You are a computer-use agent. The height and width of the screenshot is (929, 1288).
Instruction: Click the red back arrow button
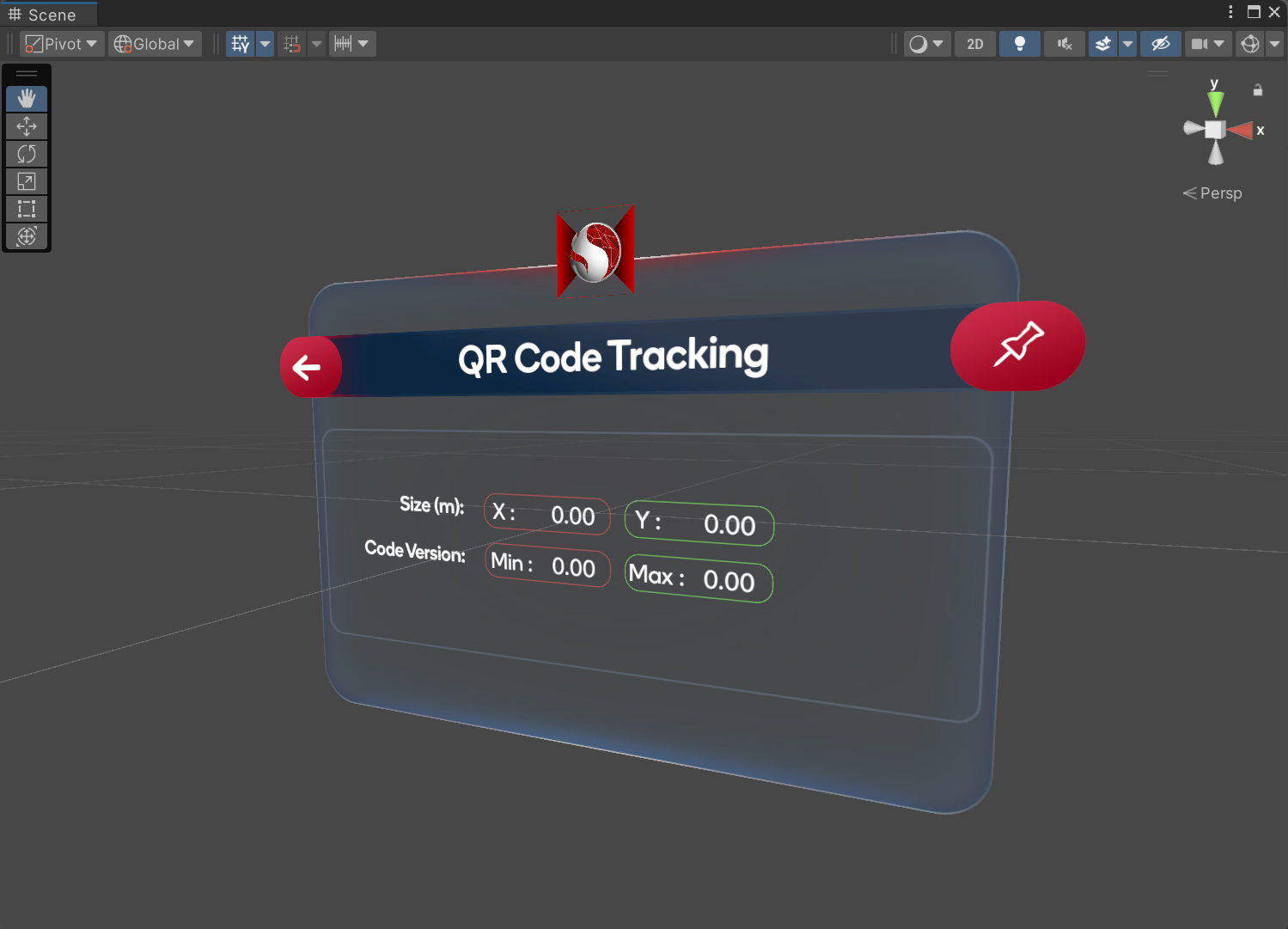pos(310,367)
